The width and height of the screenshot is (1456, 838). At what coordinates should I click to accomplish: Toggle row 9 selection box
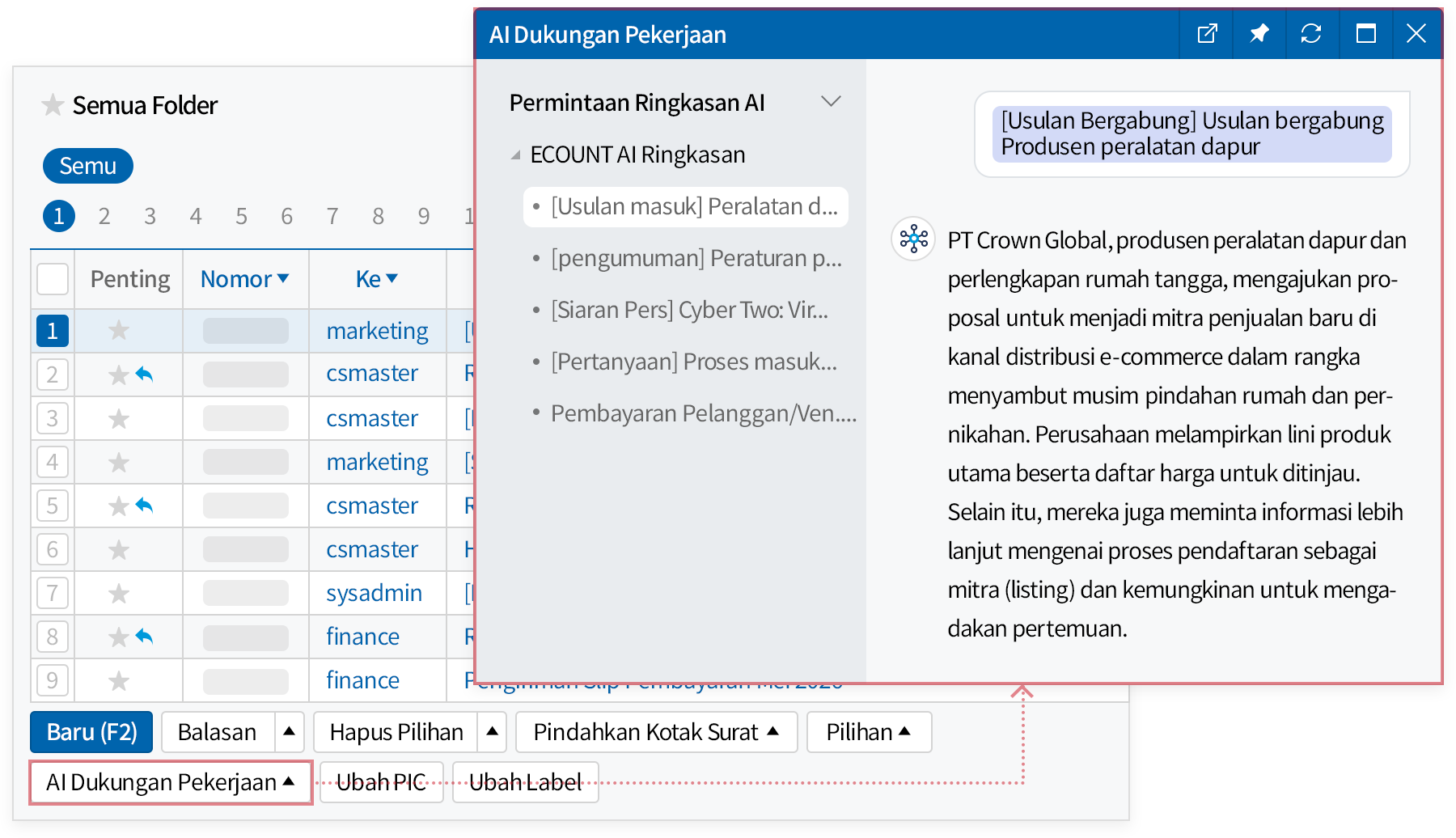53,680
